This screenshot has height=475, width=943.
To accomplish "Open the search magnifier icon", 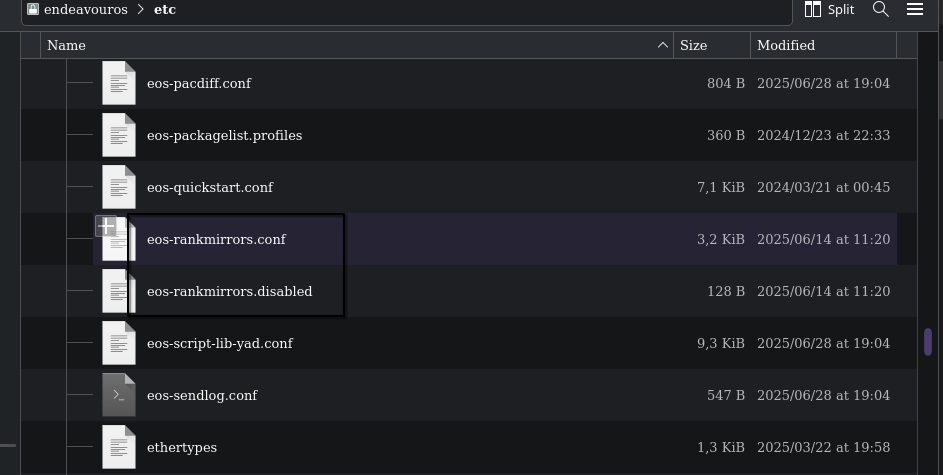I will (880, 9).
